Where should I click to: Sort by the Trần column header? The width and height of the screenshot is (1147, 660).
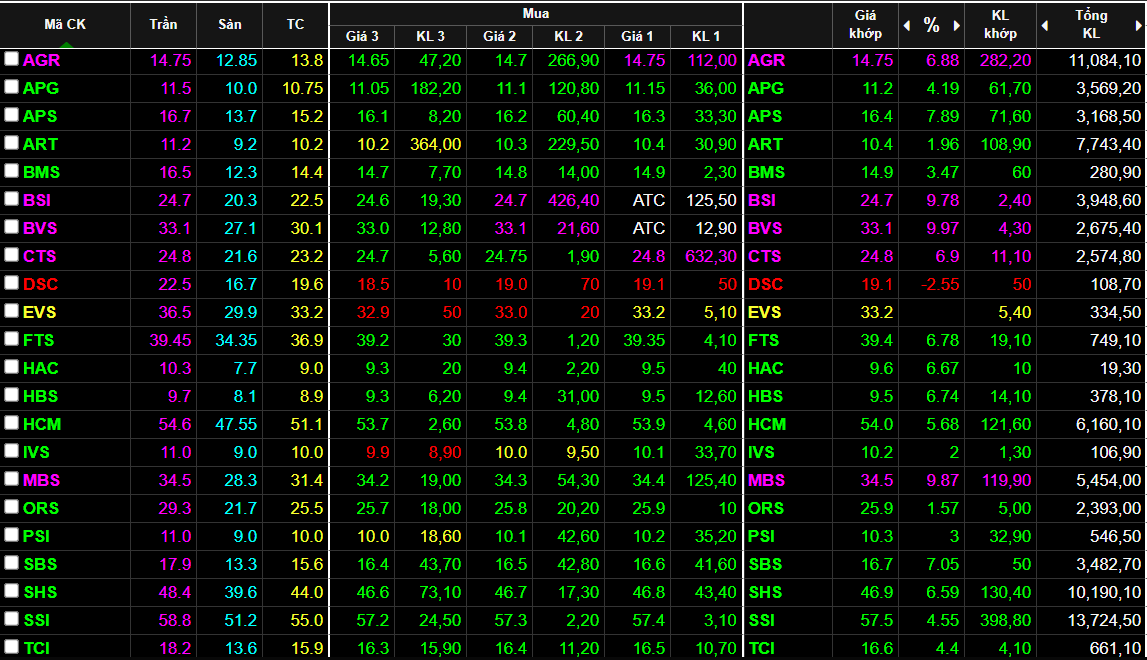tap(163, 24)
